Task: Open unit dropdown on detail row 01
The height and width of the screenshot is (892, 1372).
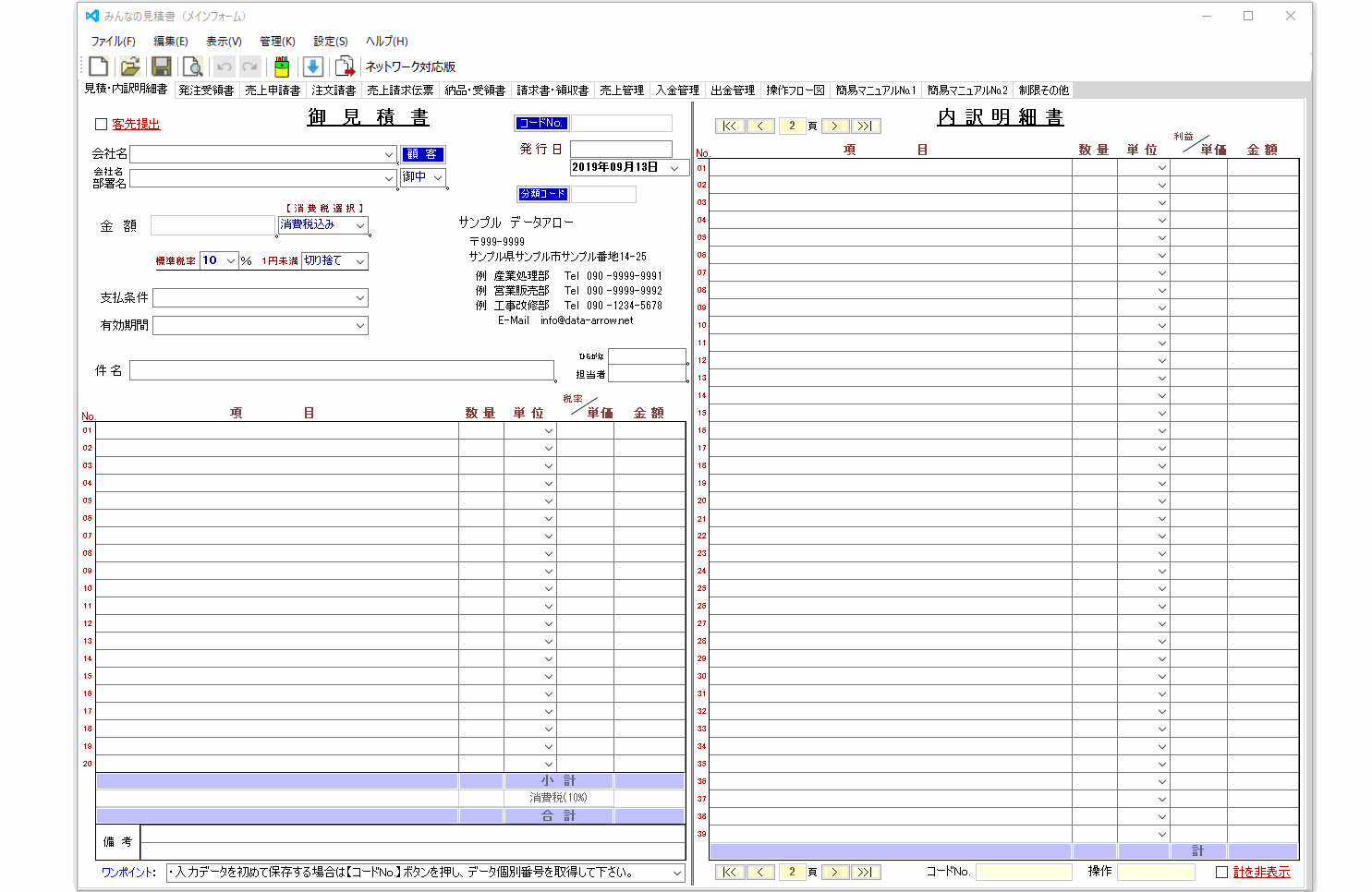Action: (1162, 168)
